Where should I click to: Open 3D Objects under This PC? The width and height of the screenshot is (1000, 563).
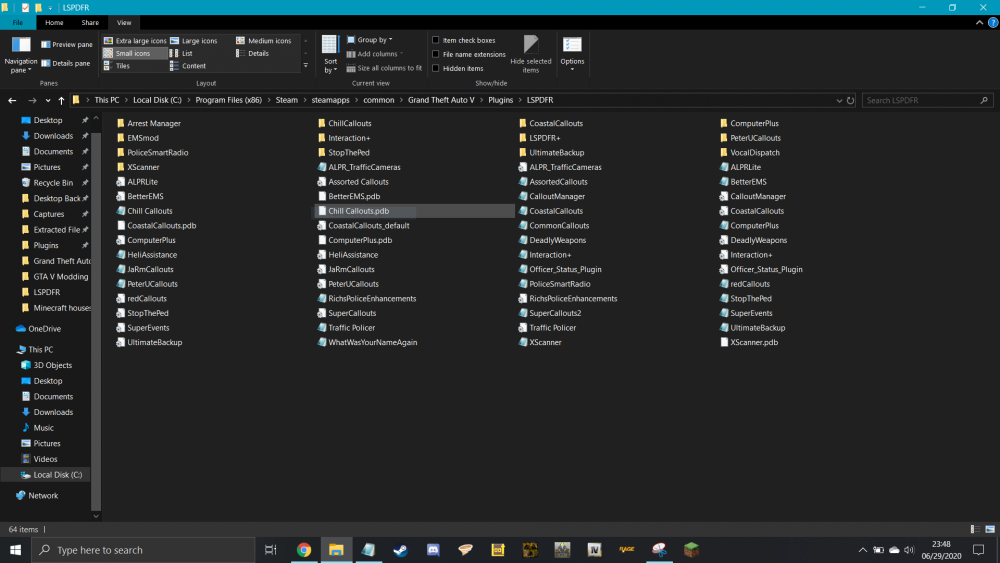[x=47, y=365]
